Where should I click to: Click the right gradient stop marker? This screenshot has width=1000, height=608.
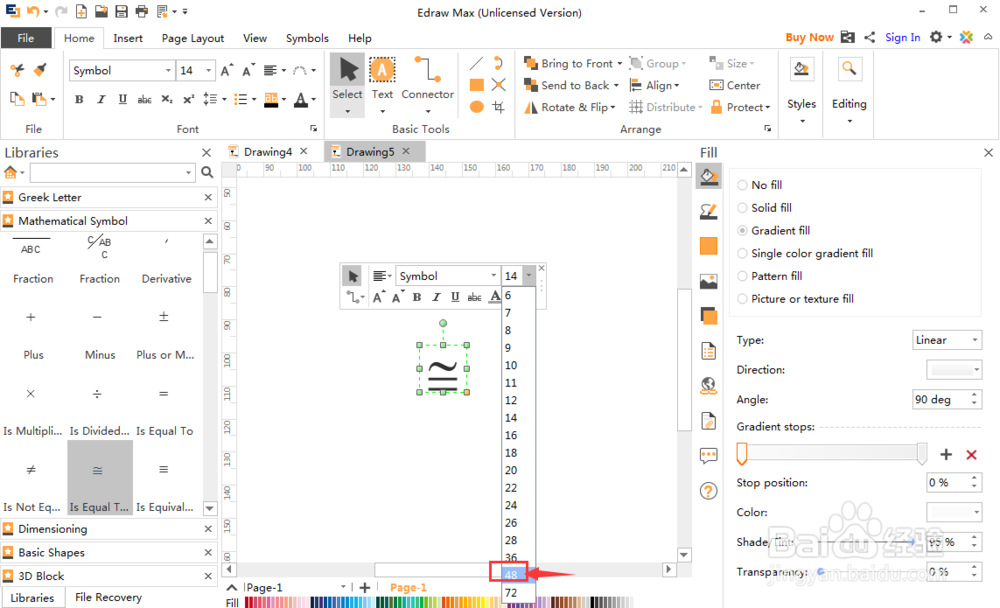922,454
